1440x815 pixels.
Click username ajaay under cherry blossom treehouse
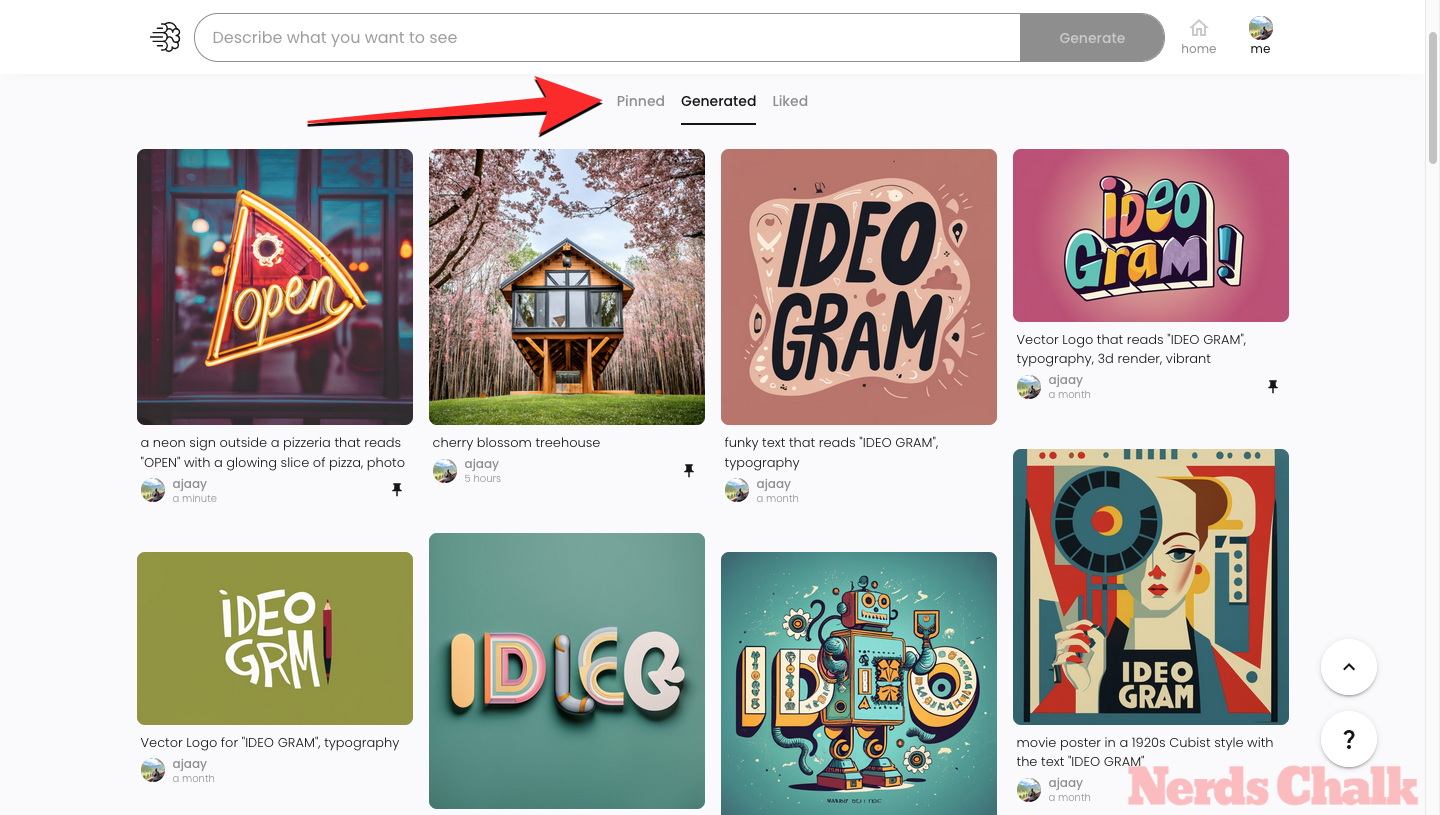pyautogui.click(x=482, y=464)
